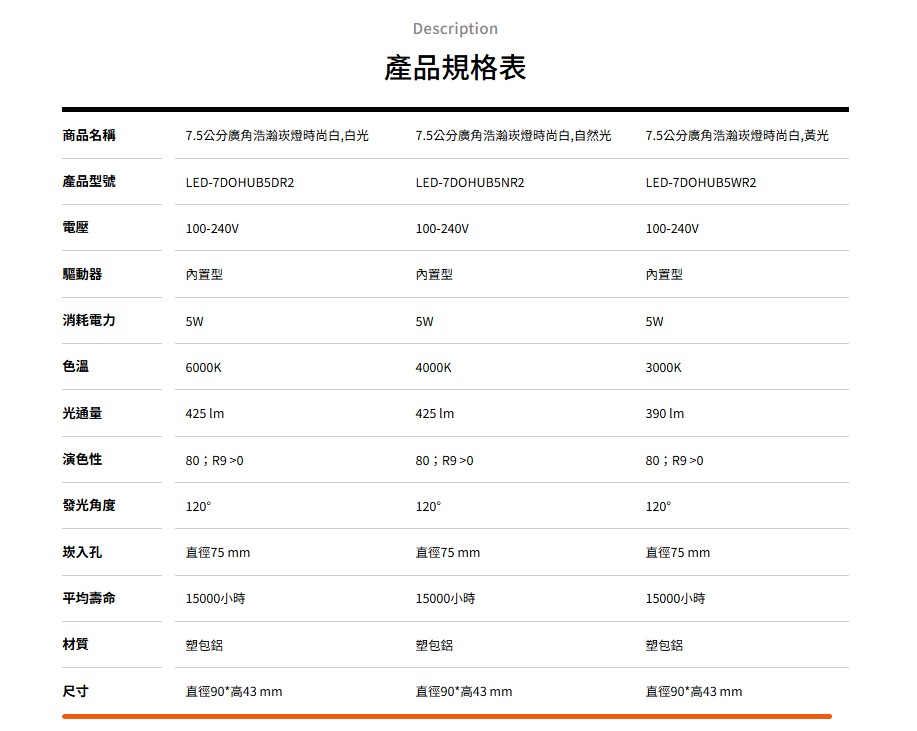Click 5W in the 白光 column
The width and height of the screenshot is (917, 731).
coord(195,322)
